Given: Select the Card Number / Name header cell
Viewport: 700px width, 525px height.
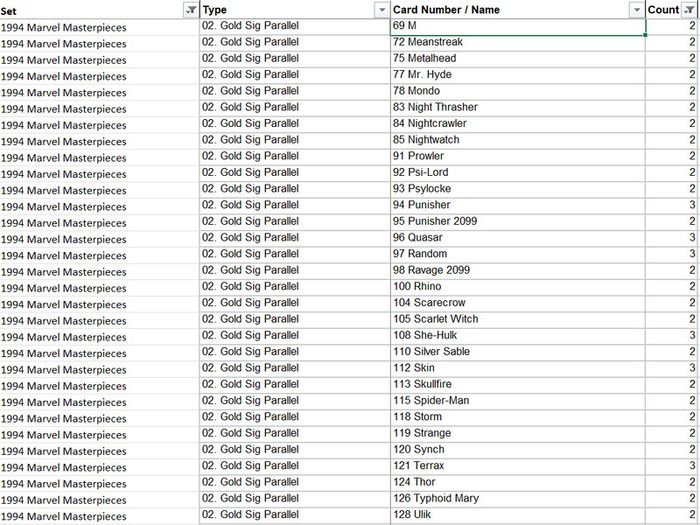Looking at the screenshot, I should coord(518,10).
